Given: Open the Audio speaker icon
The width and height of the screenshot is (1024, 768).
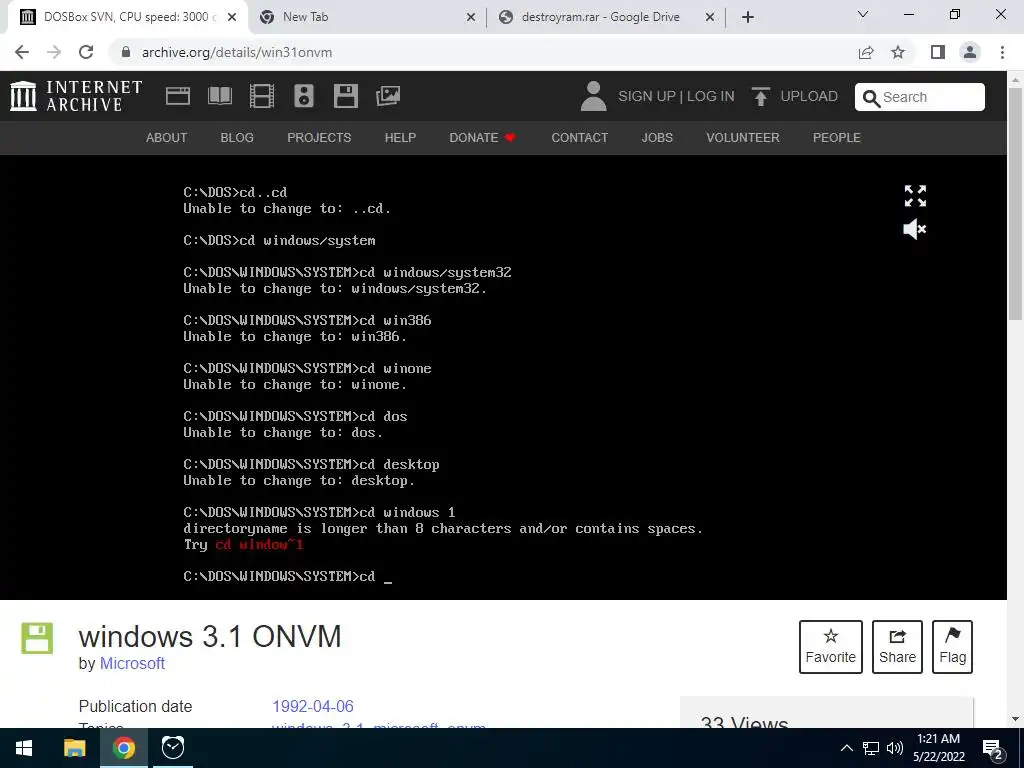Looking at the screenshot, I should pyautogui.click(x=304, y=96).
